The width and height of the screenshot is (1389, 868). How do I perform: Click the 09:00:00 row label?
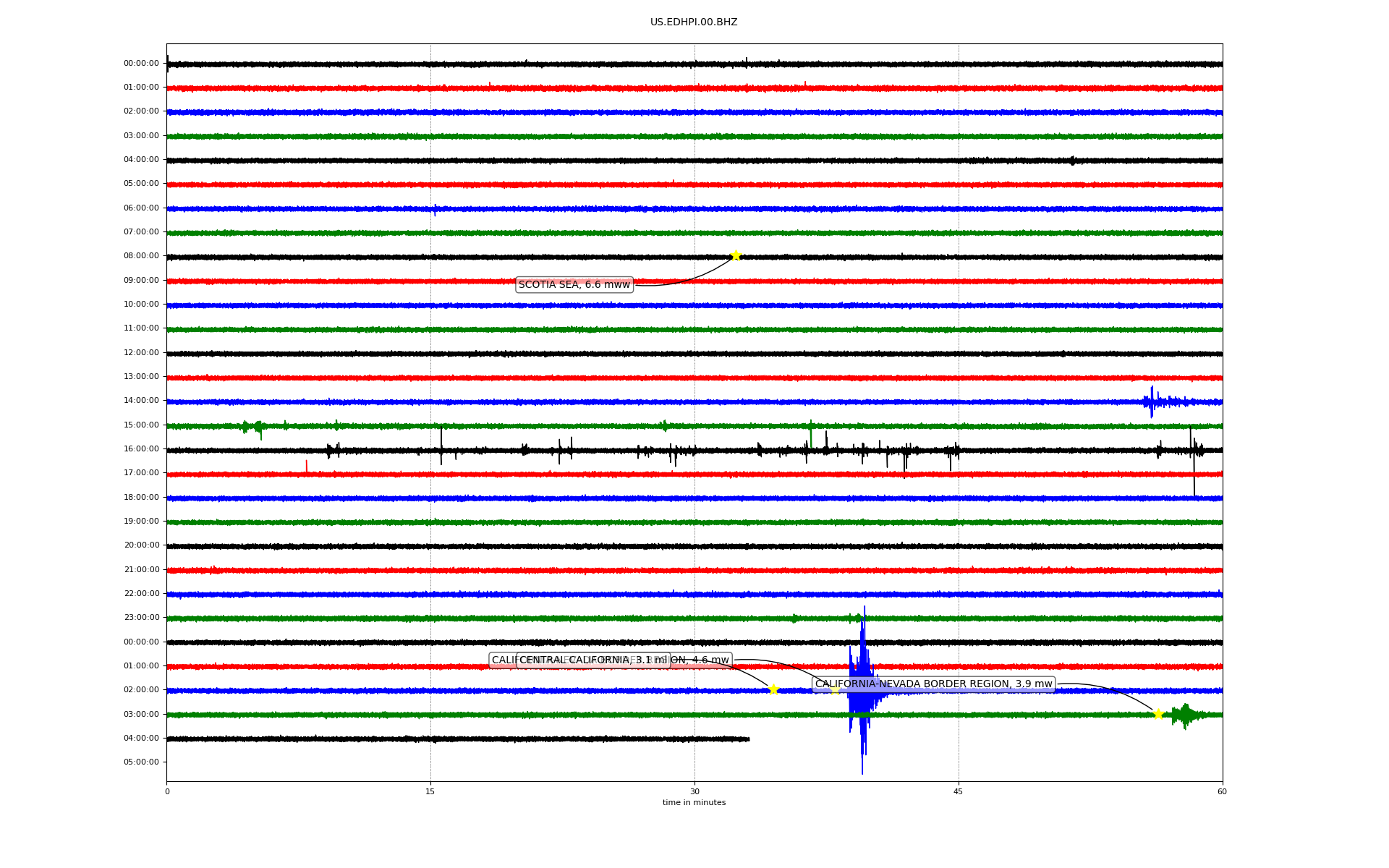point(141,281)
